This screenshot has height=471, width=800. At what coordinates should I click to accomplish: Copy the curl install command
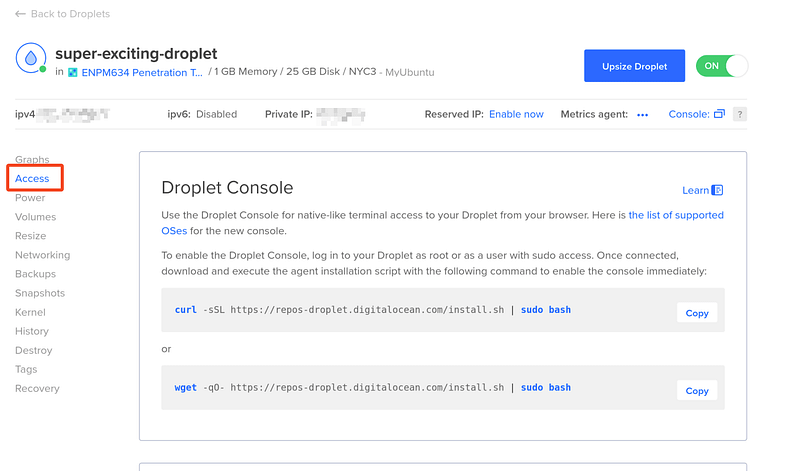[697, 313]
